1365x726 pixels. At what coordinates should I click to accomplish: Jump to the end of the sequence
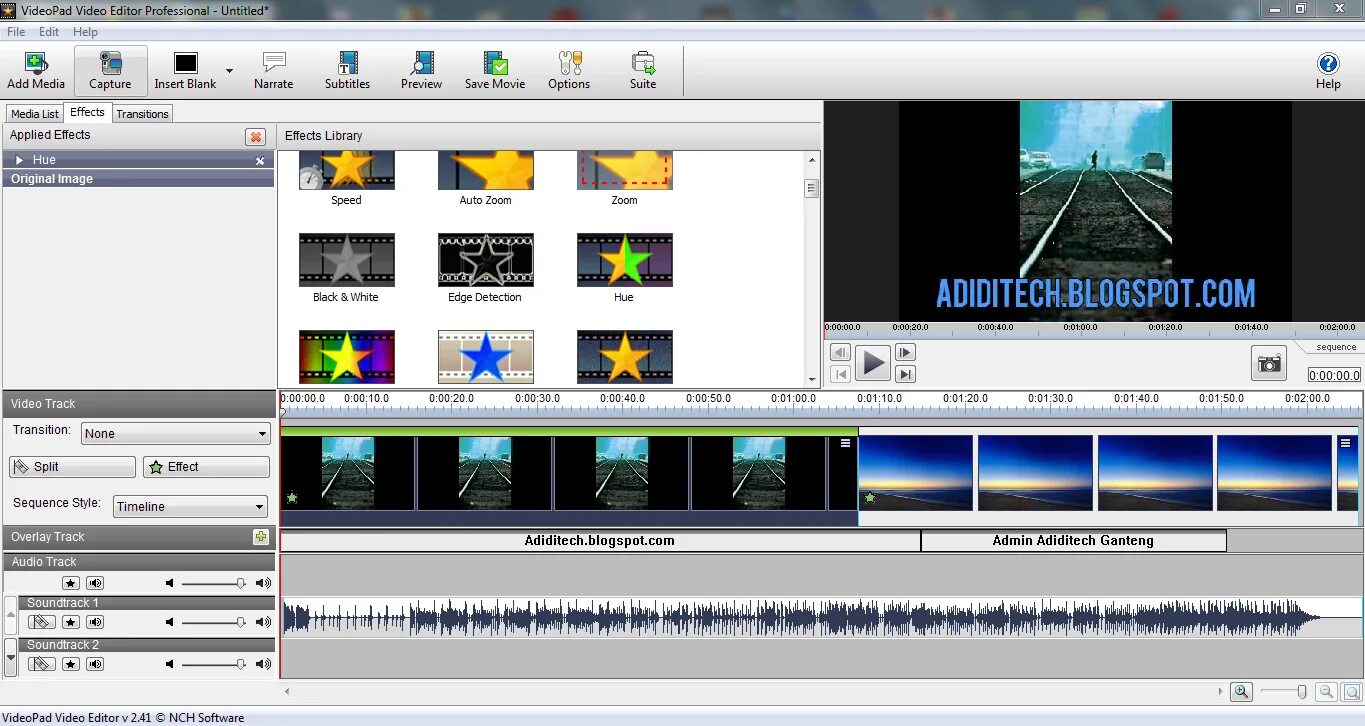click(905, 374)
